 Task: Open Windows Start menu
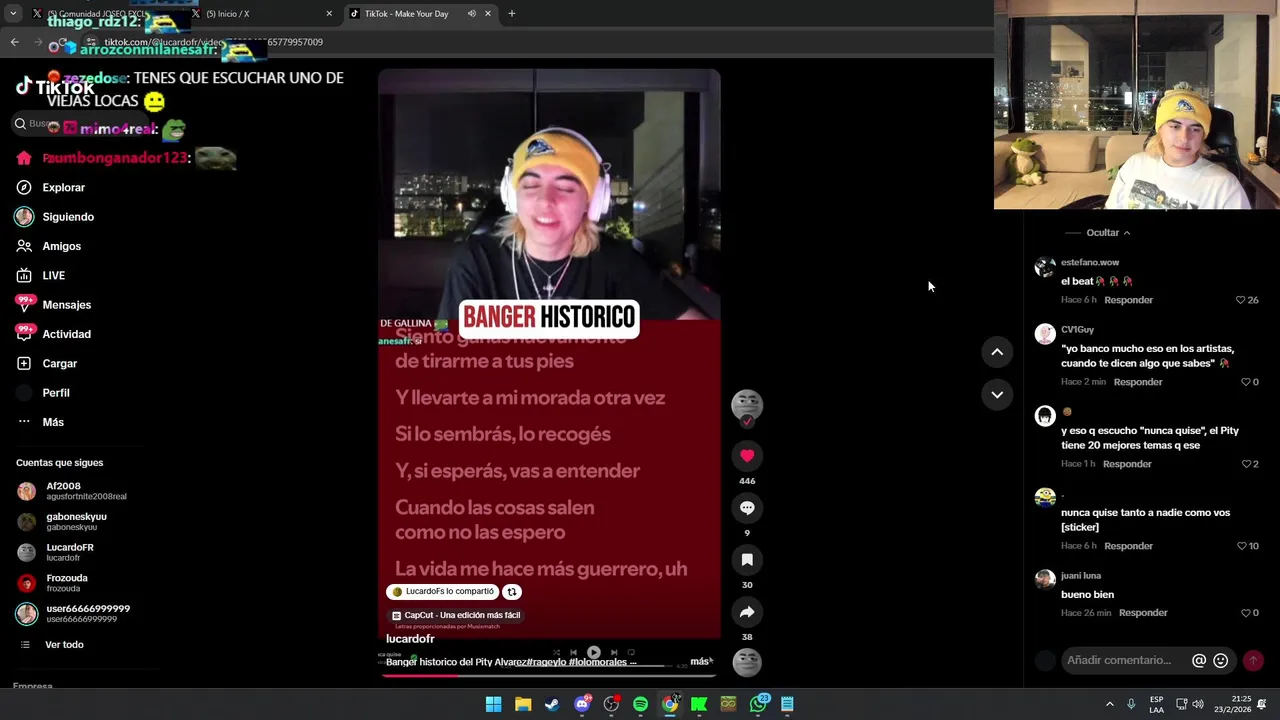tap(493, 704)
